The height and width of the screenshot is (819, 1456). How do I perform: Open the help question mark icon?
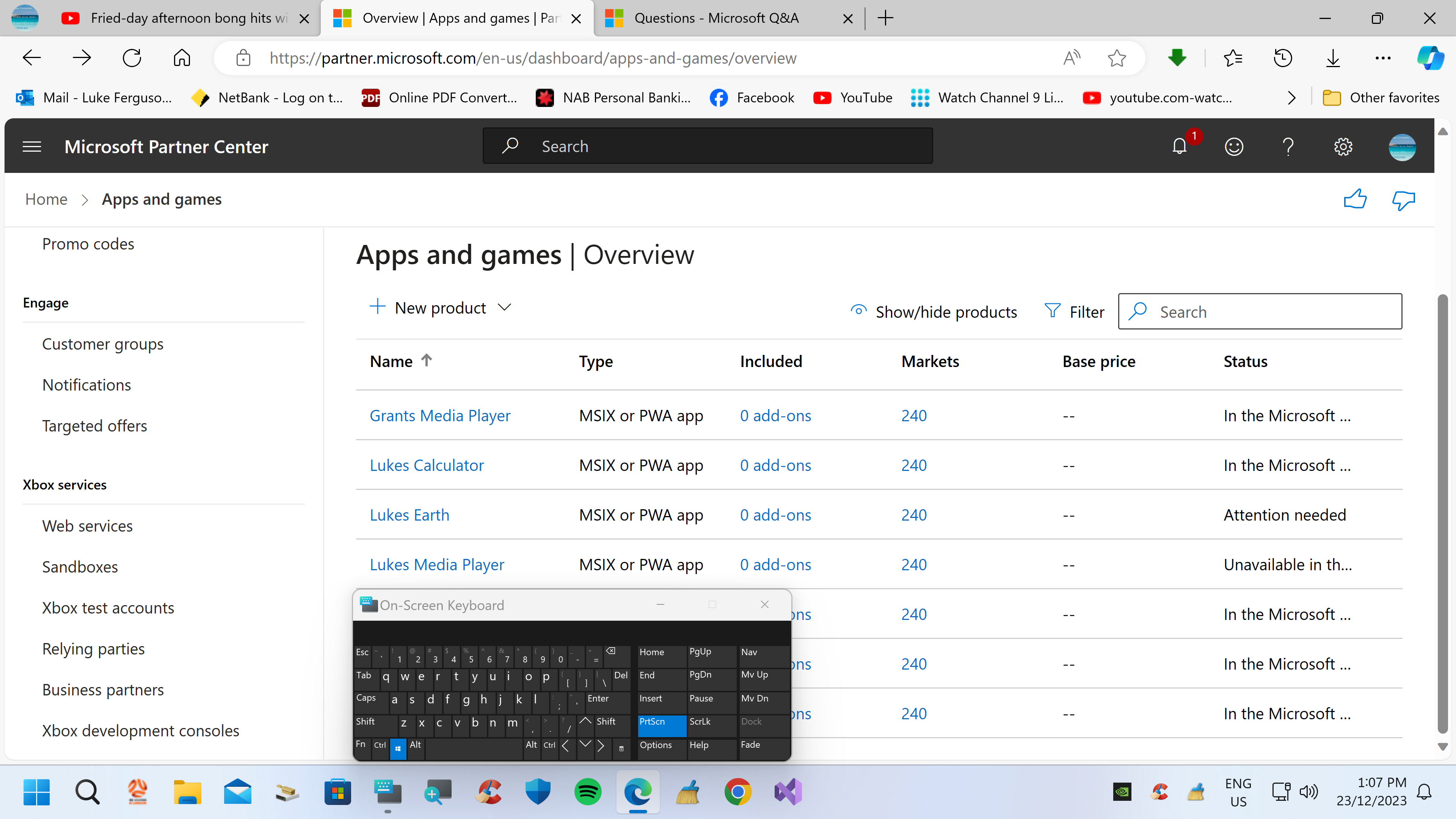[1288, 147]
